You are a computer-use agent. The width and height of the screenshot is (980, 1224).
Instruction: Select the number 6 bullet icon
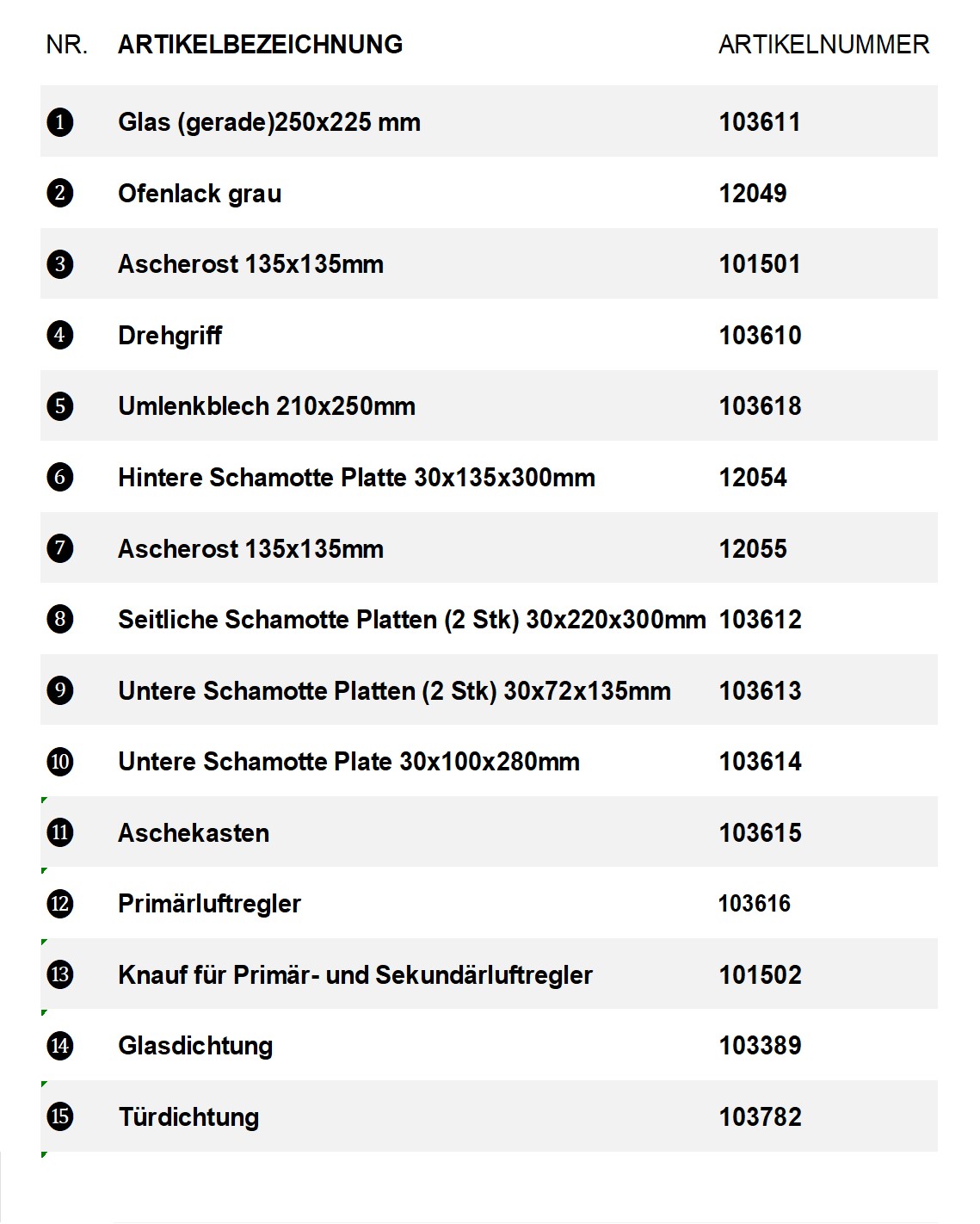(x=59, y=477)
